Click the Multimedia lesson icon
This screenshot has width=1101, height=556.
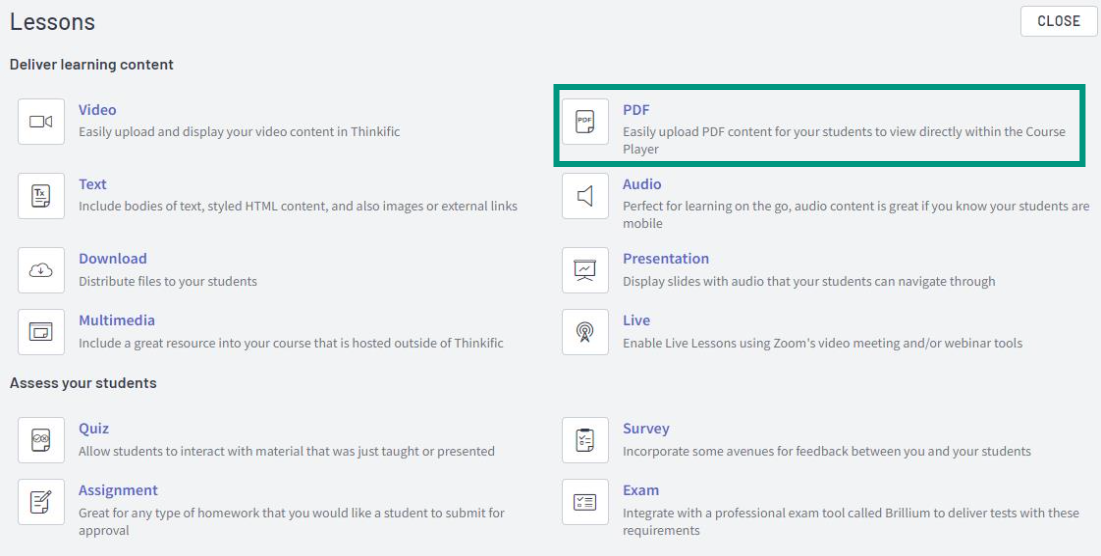coord(41,332)
